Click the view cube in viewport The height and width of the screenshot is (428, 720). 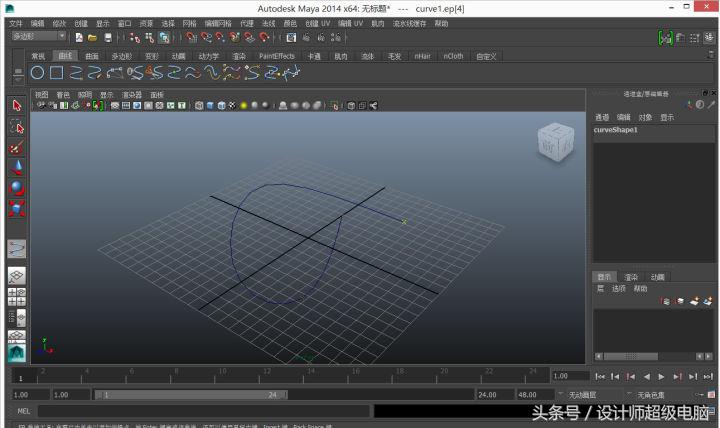[x=556, y=142]
